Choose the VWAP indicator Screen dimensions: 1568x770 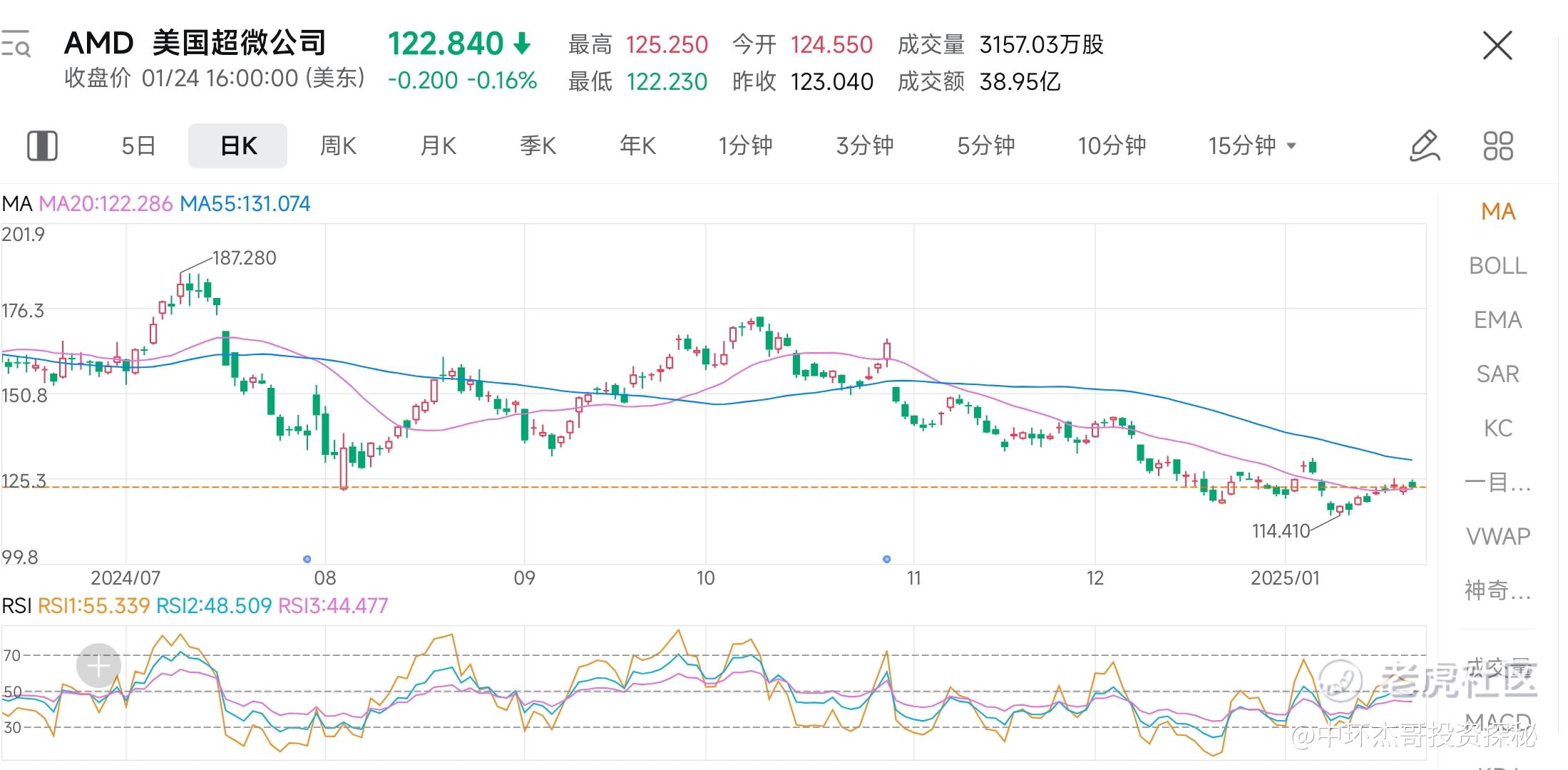point(1497,536)
